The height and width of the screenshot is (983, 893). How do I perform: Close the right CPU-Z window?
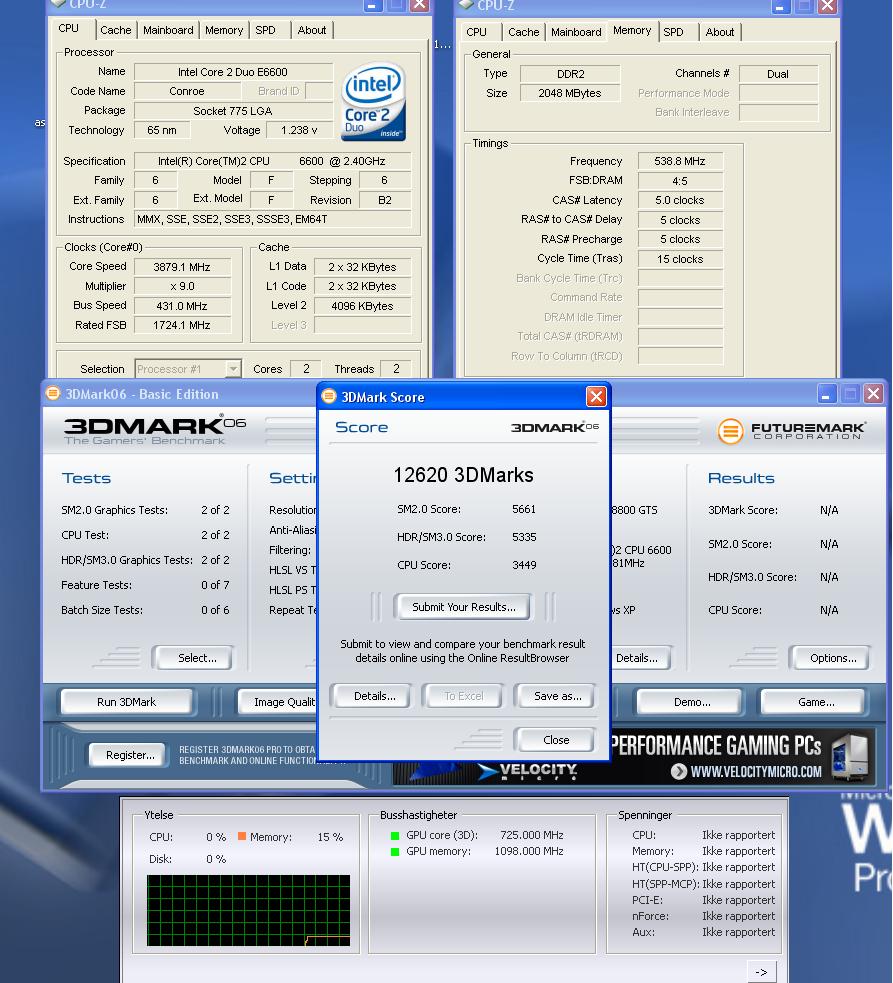(x=827, y=6)
